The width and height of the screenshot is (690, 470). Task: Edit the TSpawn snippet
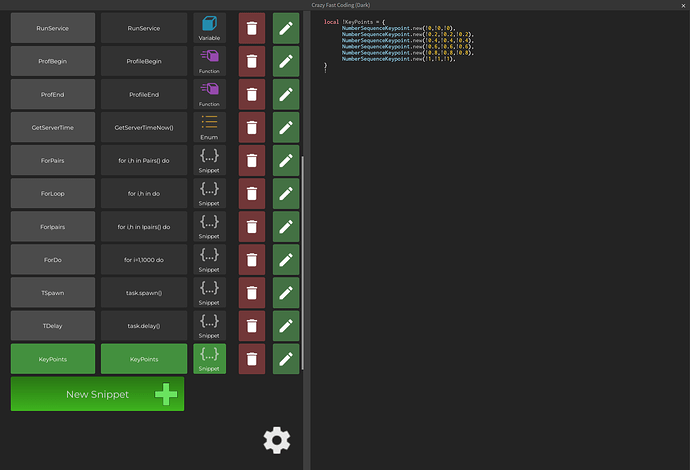(x=286, y=293)
